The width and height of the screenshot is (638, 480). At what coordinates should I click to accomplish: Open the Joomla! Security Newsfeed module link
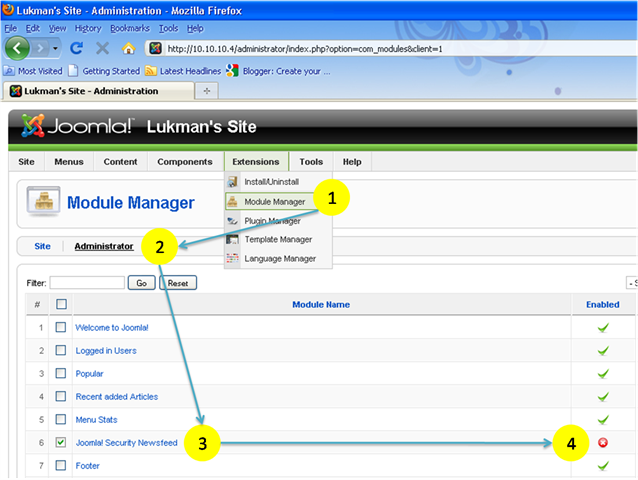[x=127, y=443]
